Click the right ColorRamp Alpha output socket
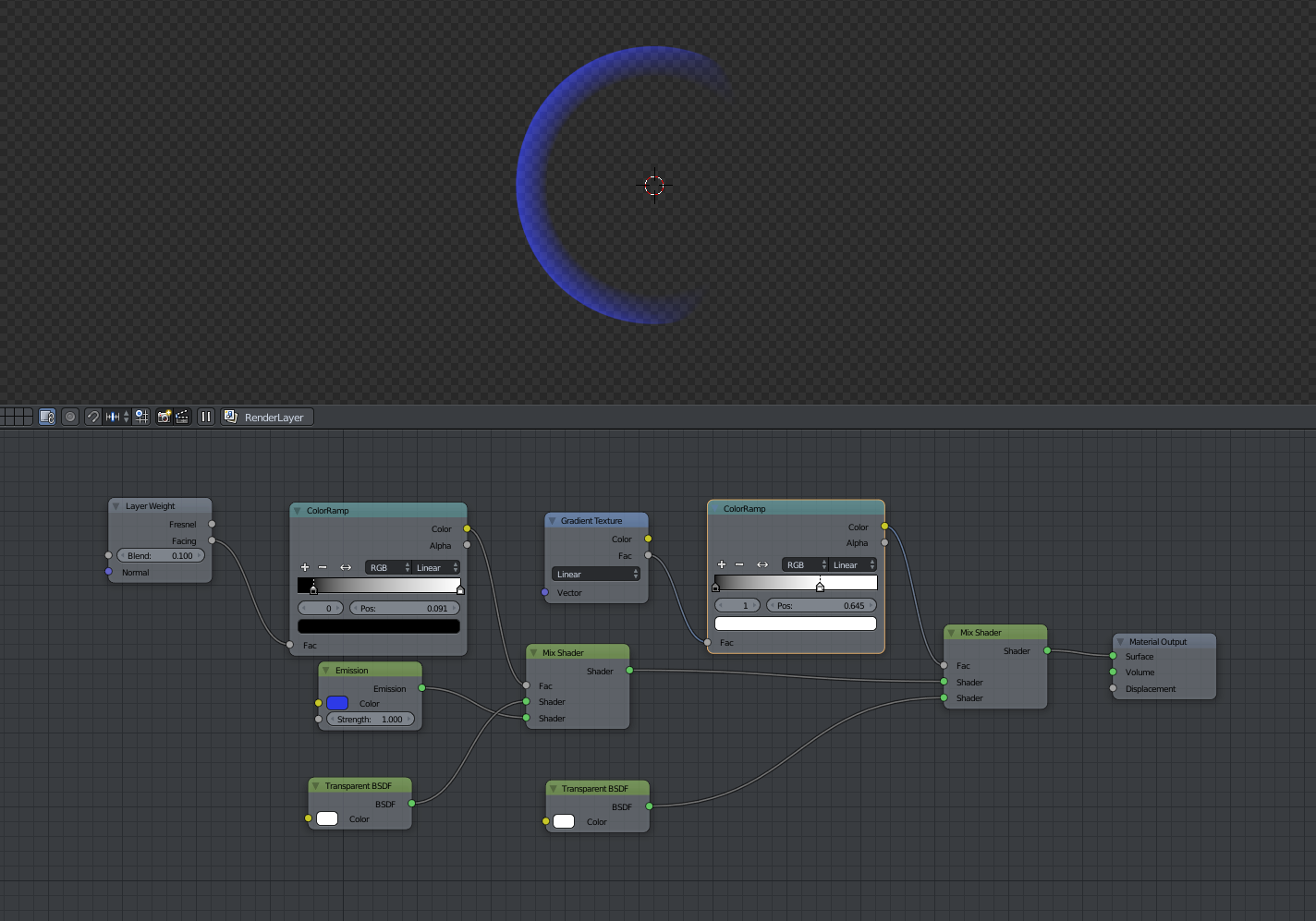Viewport: 1316px width, 921px height. [884, 542]
